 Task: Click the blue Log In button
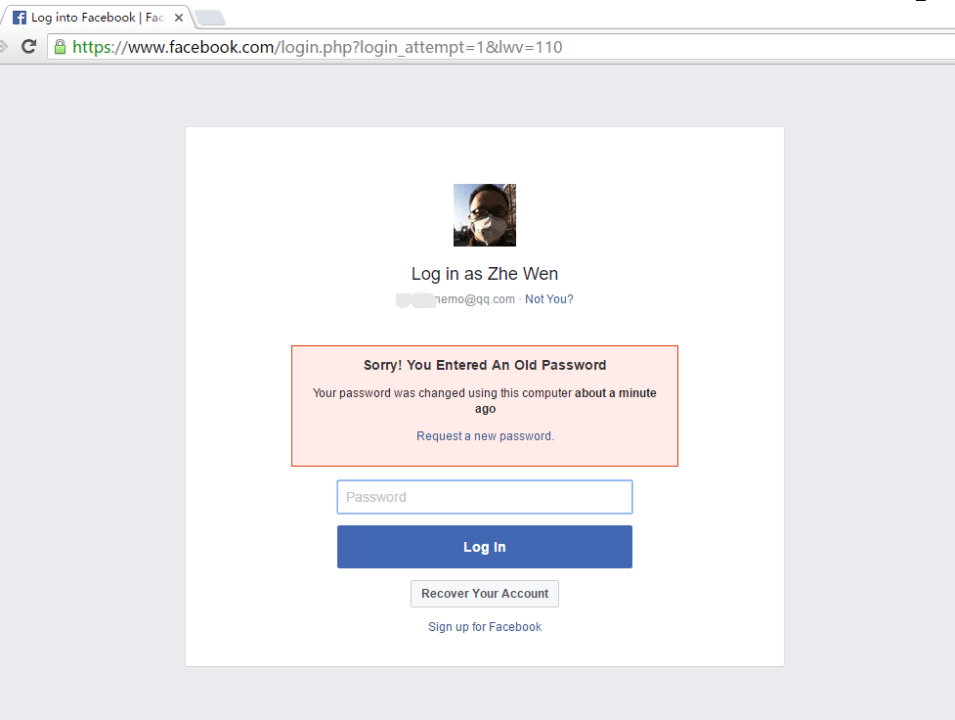coord(485,547)
